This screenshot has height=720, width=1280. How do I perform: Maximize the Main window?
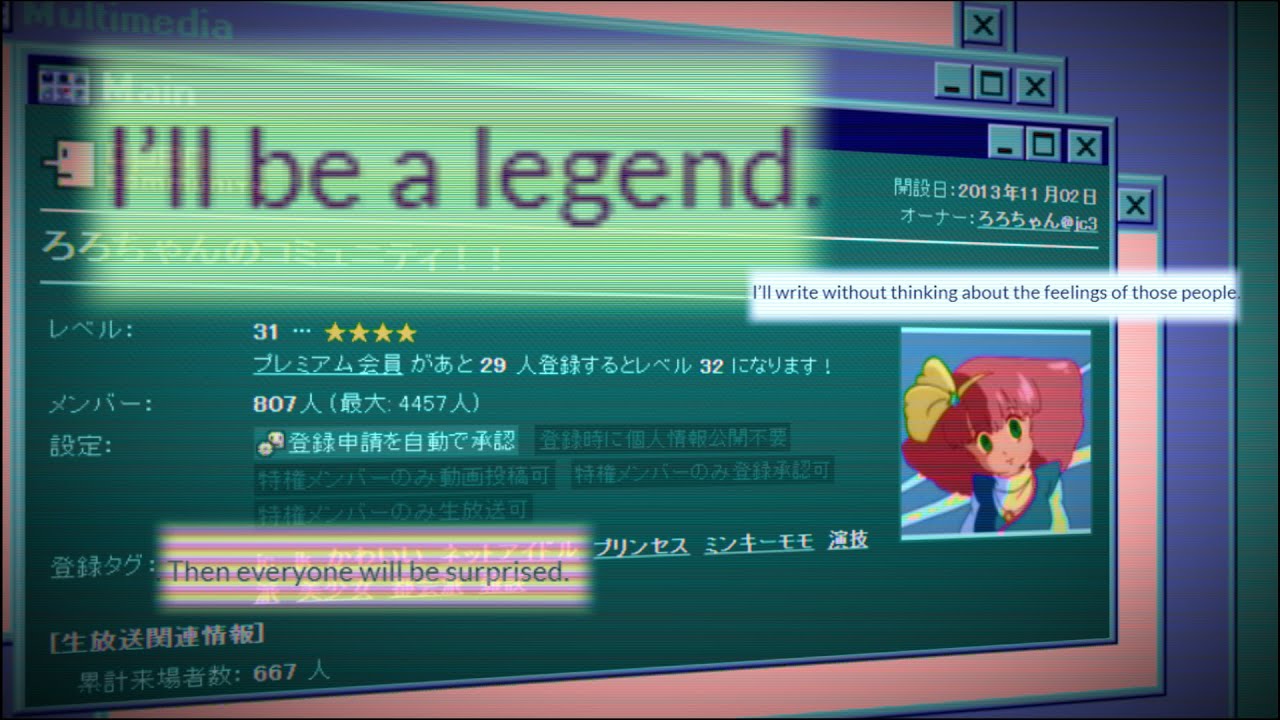tap(991, 86)
